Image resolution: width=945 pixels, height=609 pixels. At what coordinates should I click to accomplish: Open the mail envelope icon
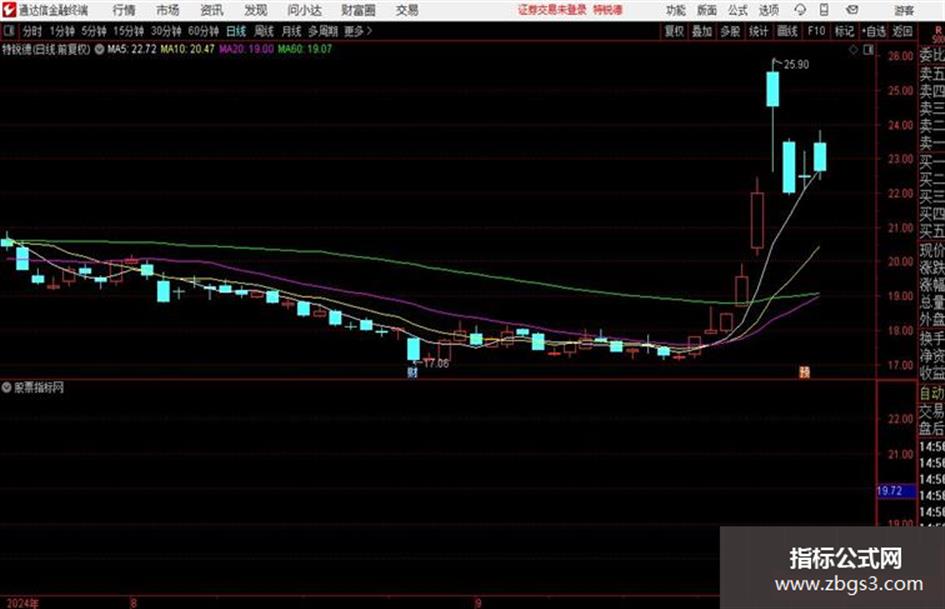coord(852,10)
